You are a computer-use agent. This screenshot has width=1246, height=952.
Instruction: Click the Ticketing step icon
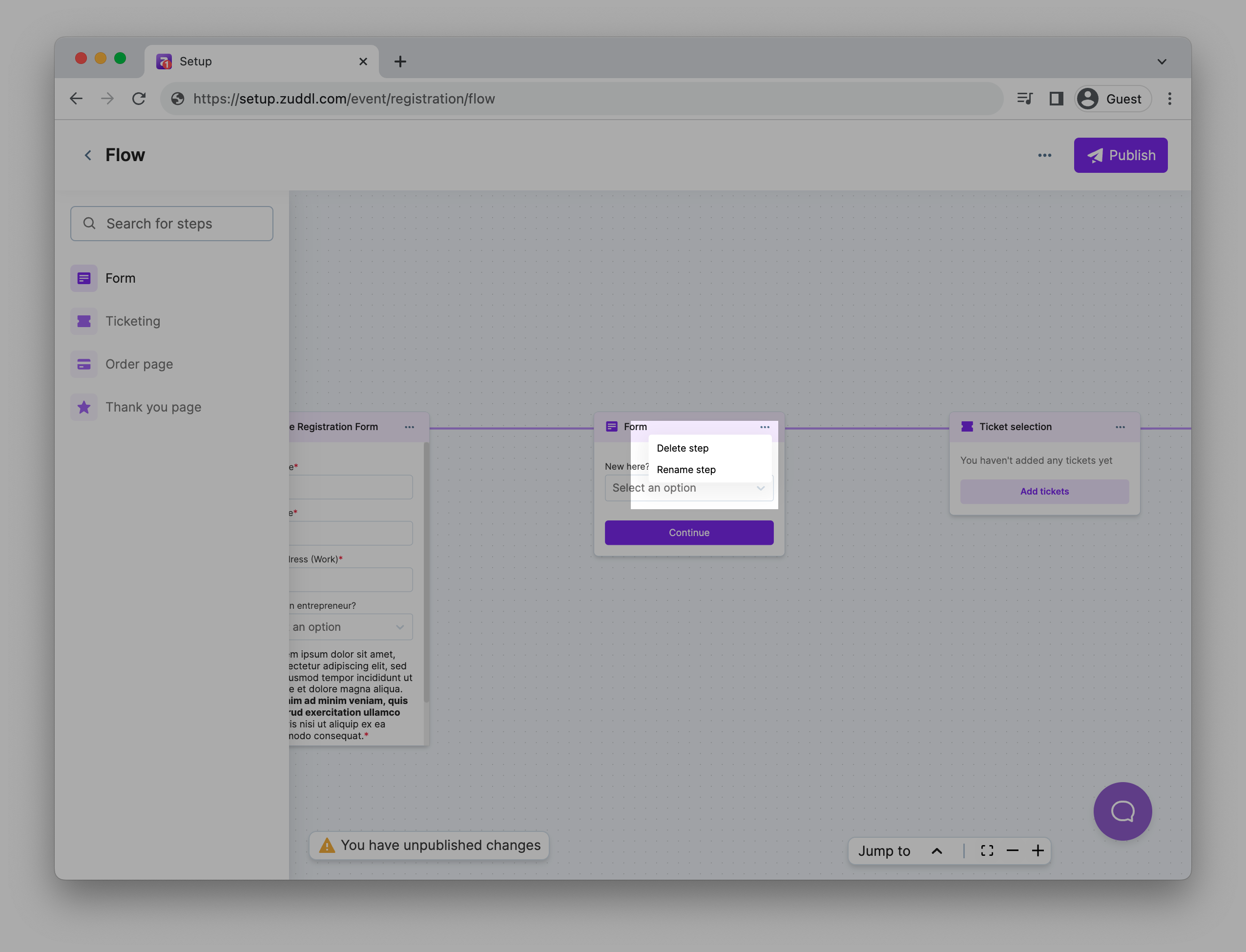pyautogui.click(x=84, y=321)
